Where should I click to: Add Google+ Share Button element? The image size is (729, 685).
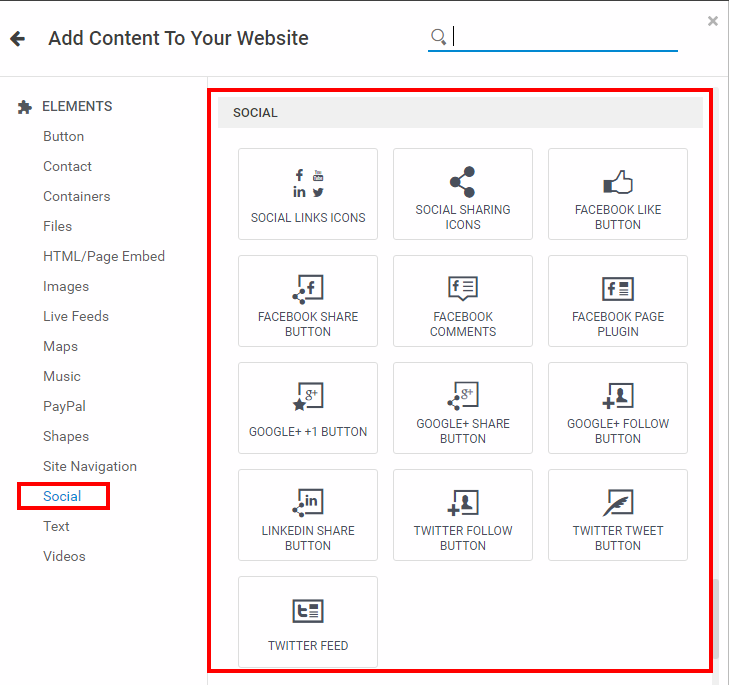[463, 408]
